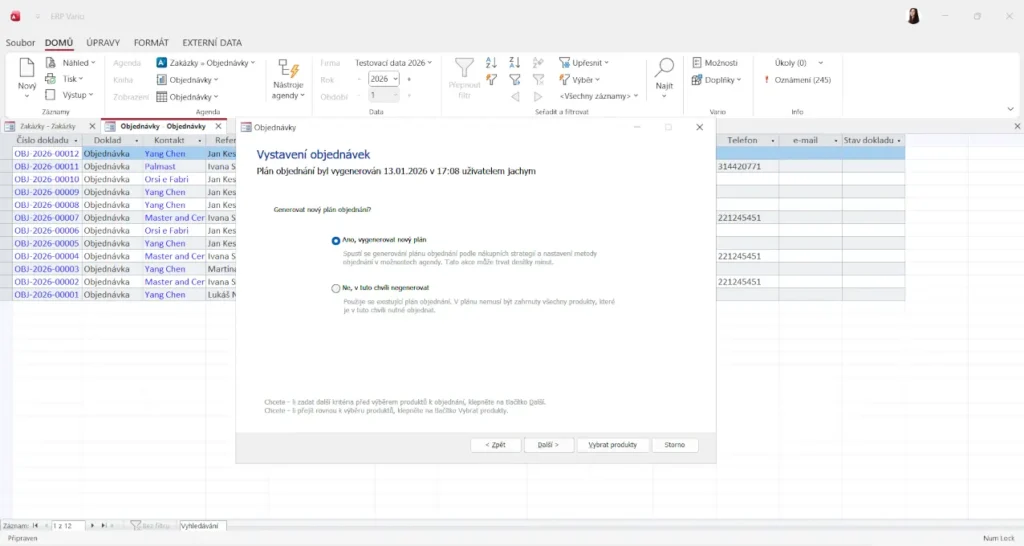Click the Tisk printer icon
The image size is (1024, 546).
click(53, 79)
